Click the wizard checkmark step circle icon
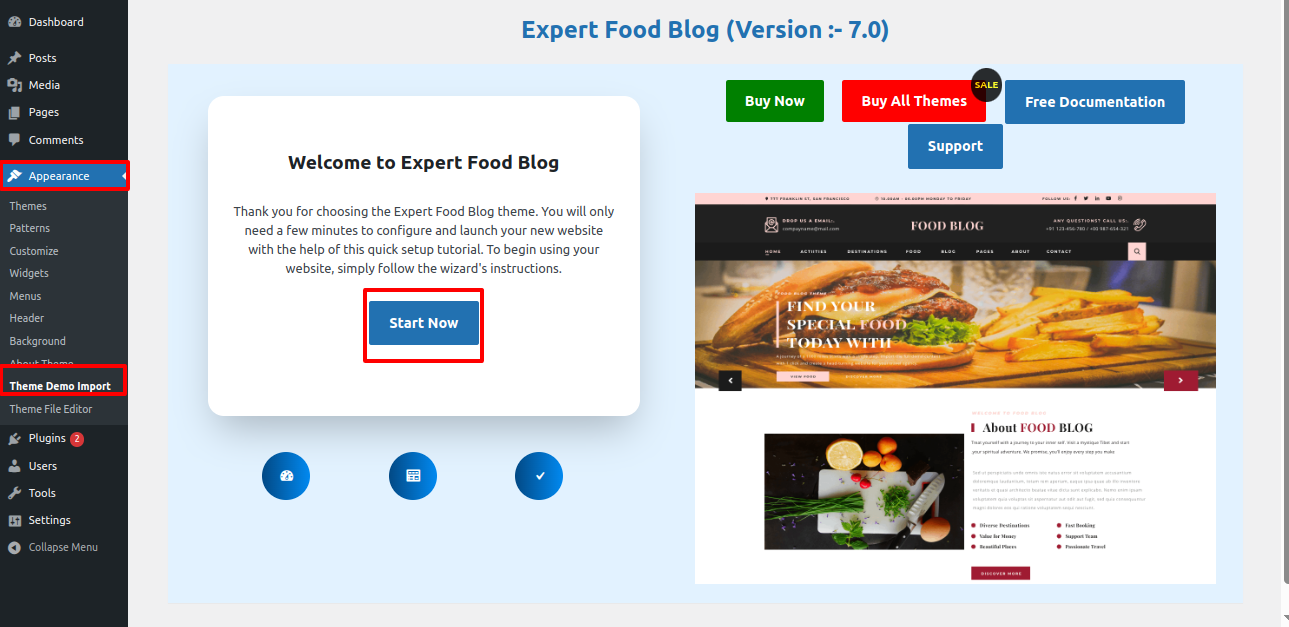The width and height of the screenshot is (1289, 627). (x=539, y=476)
